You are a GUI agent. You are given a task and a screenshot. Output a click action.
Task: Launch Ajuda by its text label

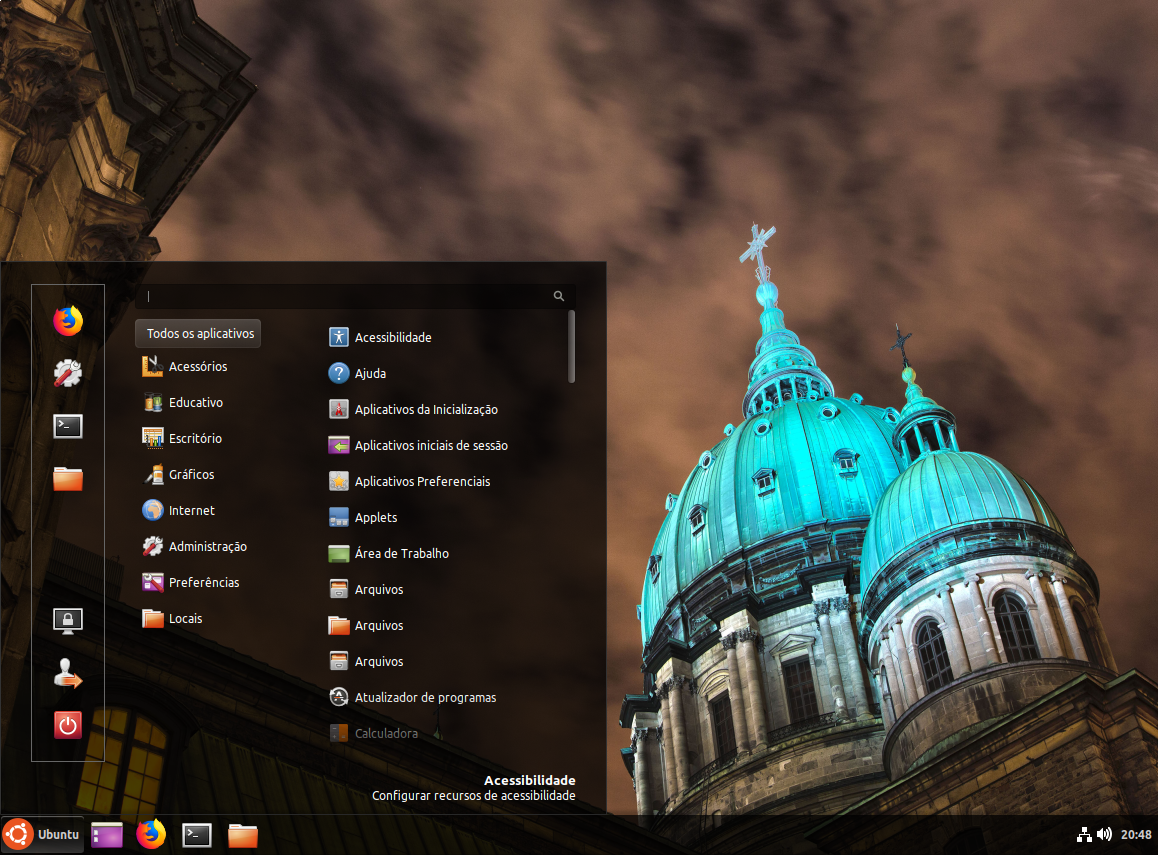pyautogui.click(x=370, y=374)
